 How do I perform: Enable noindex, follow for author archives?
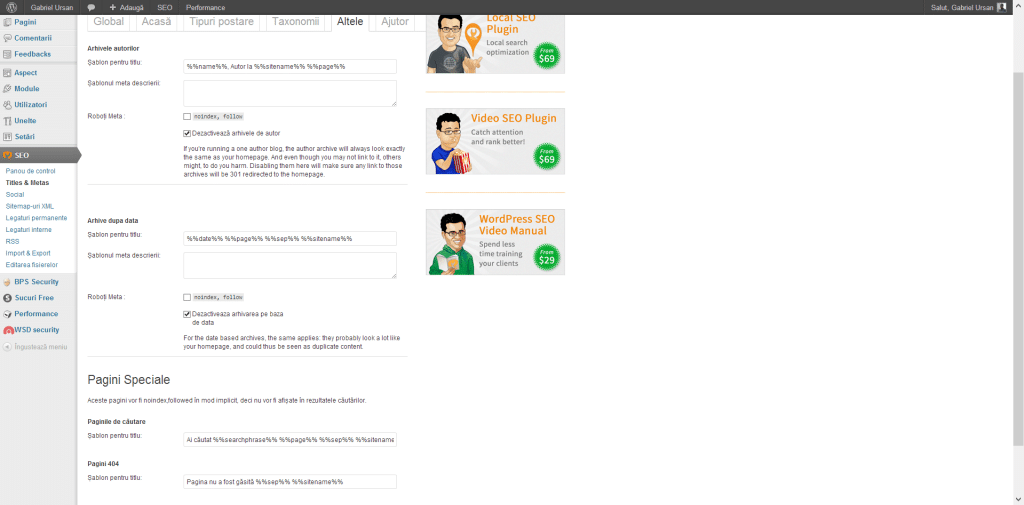(187, 116)
